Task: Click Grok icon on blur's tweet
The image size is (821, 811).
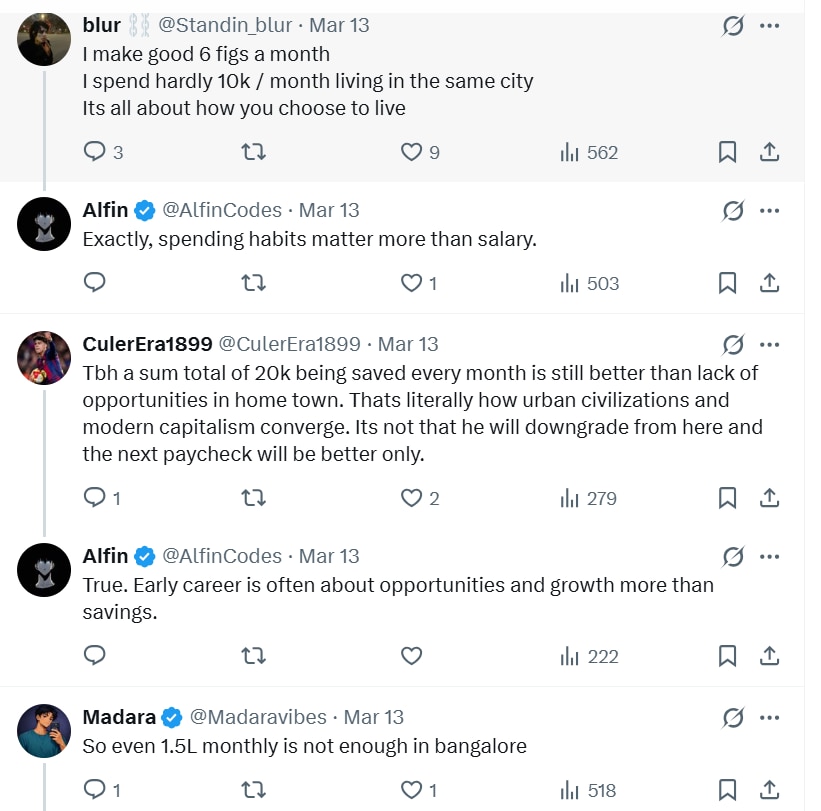Action: pos(733,26)
